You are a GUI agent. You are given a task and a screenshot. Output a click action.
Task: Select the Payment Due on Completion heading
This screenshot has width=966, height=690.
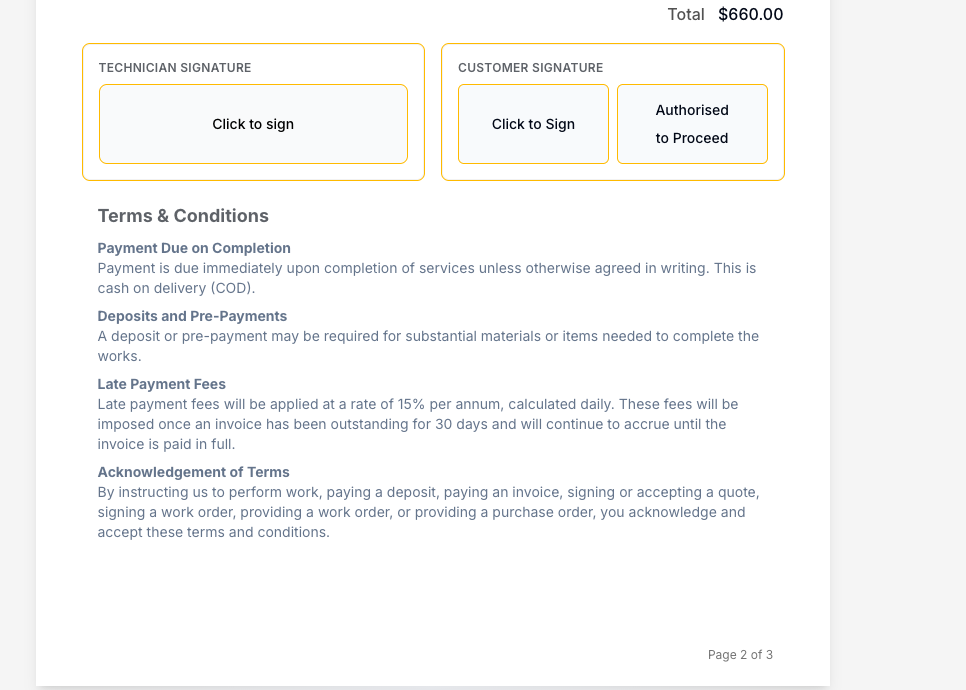pos(194,248)
